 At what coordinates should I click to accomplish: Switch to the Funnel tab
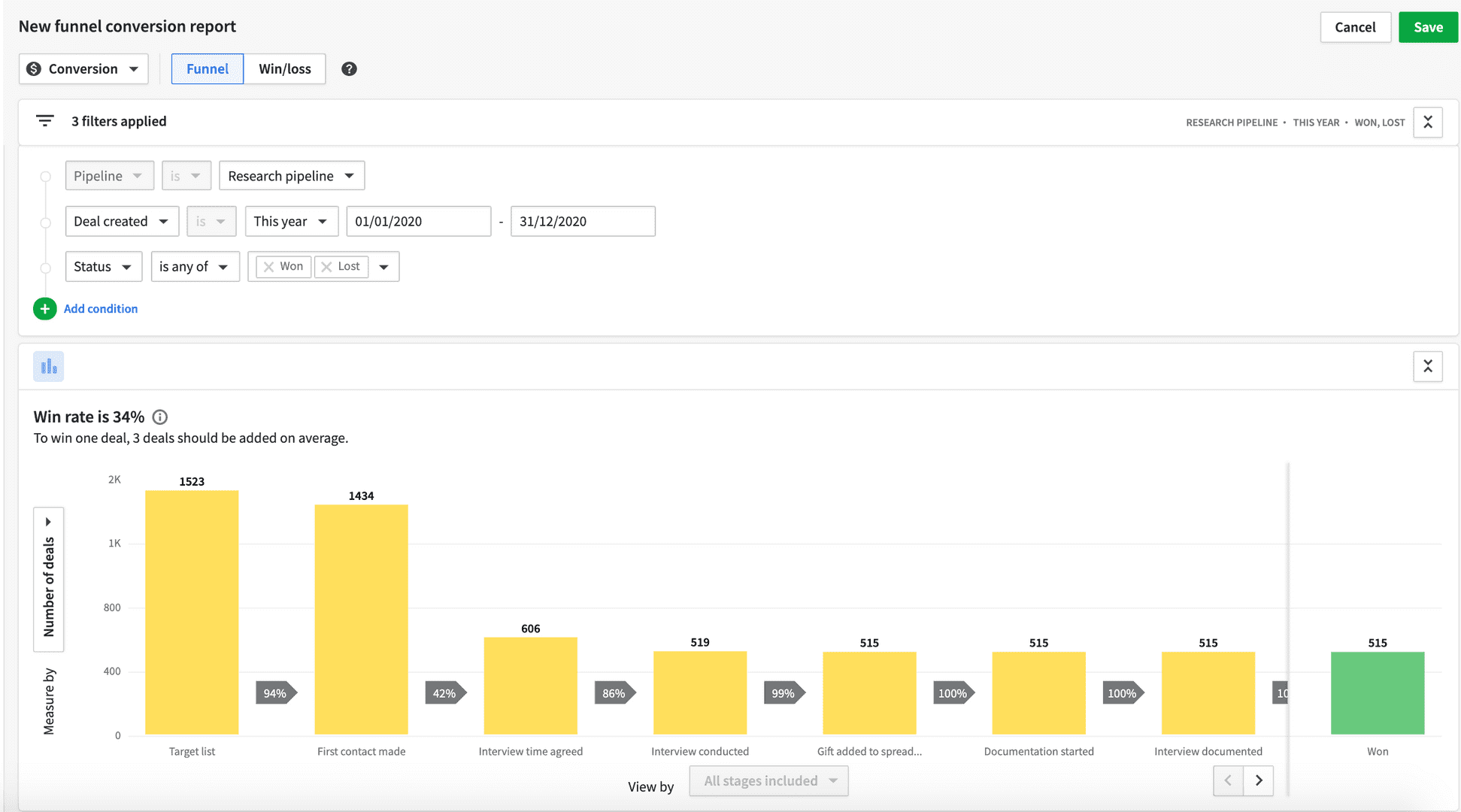click(x=208, y=69)
